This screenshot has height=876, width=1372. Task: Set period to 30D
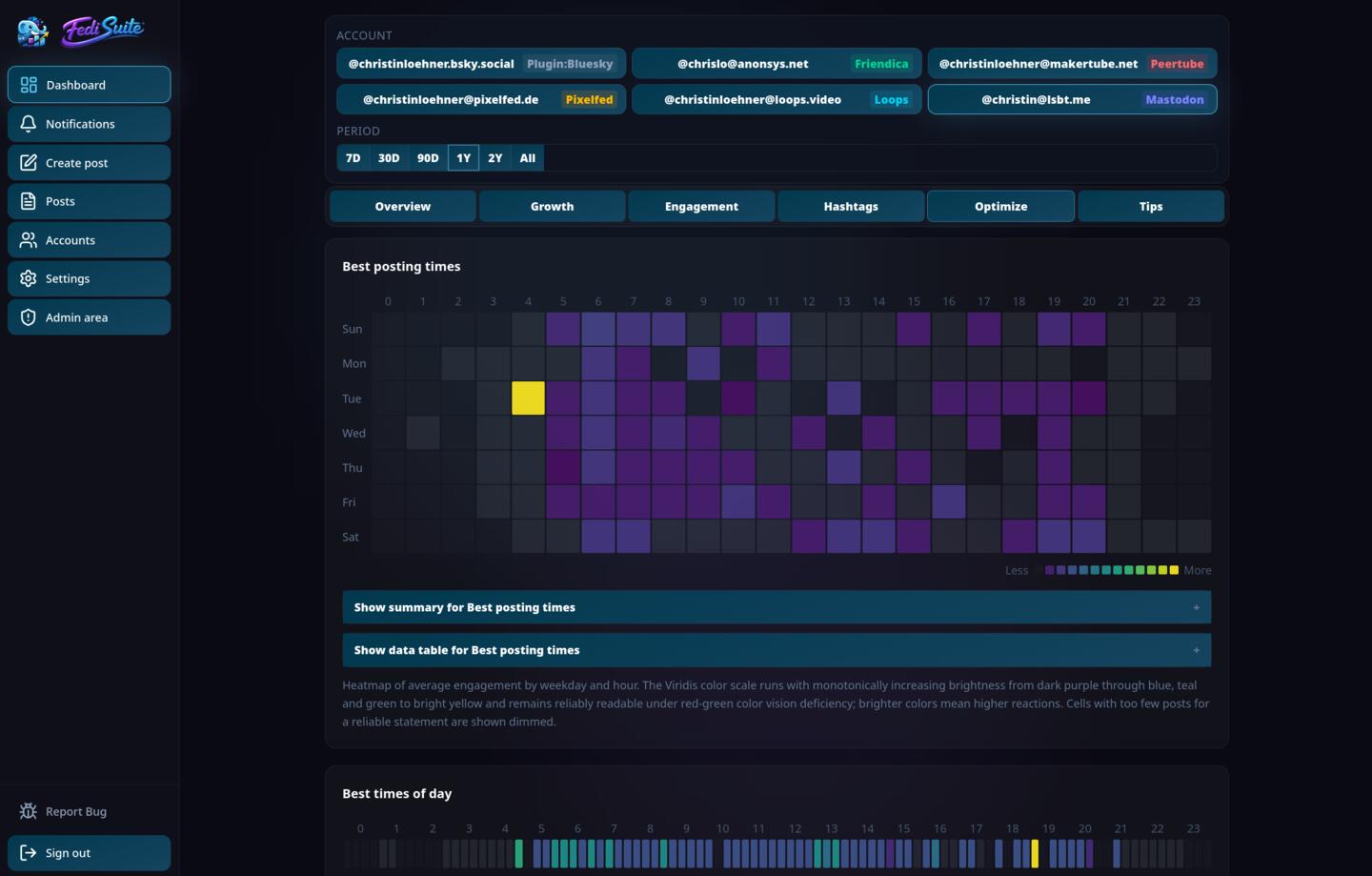tap(389, 158)
